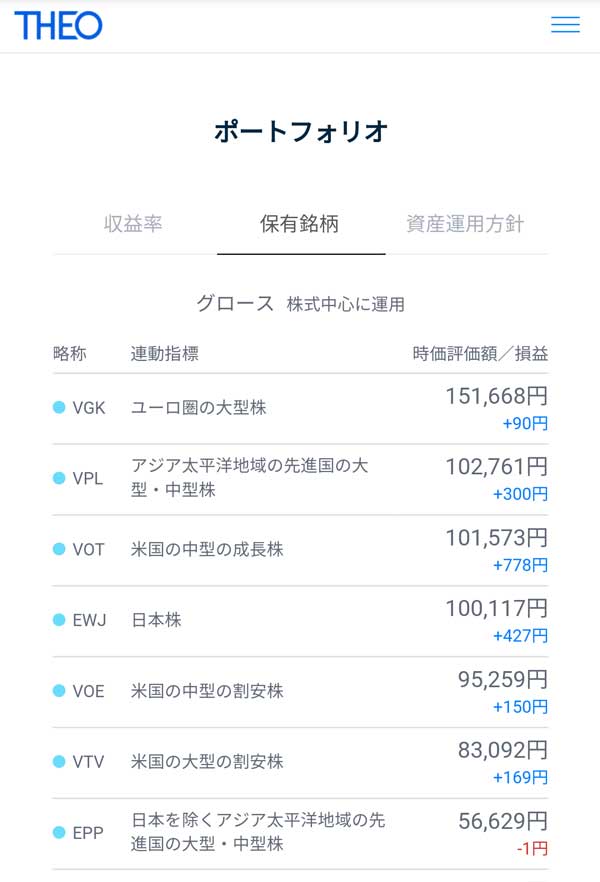Image resolution: width=600 pixels, height=882 pixels.
Task: Click the blue dot beside VGK
Action: (59, 408)
